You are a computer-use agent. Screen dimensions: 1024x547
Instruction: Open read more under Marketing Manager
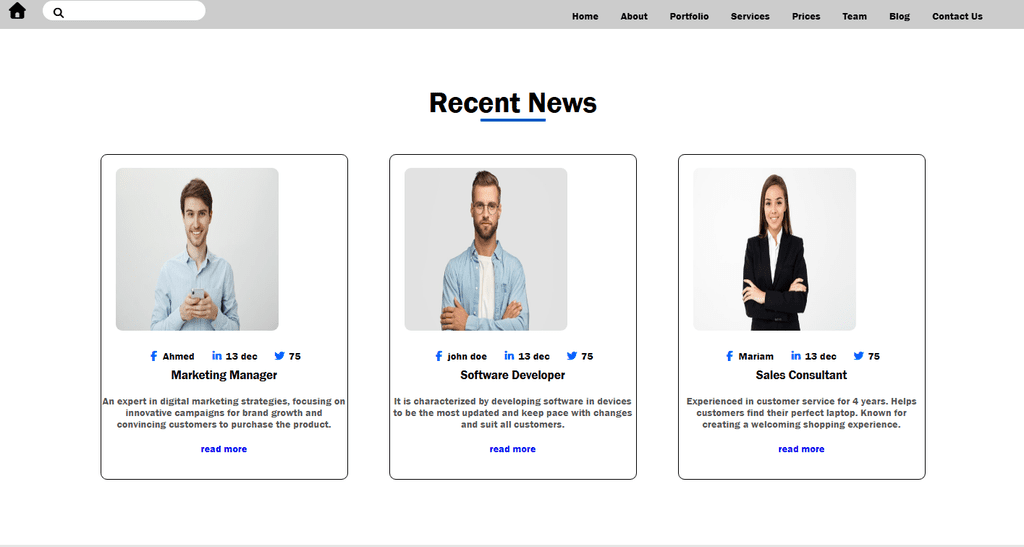click(224, 449)
